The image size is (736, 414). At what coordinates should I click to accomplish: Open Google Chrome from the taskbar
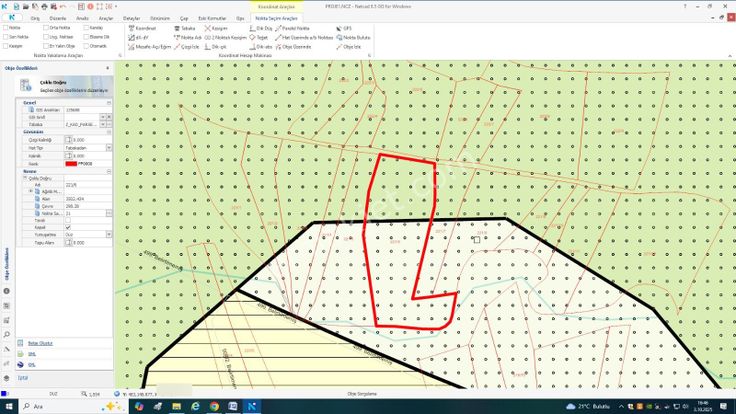214,406
